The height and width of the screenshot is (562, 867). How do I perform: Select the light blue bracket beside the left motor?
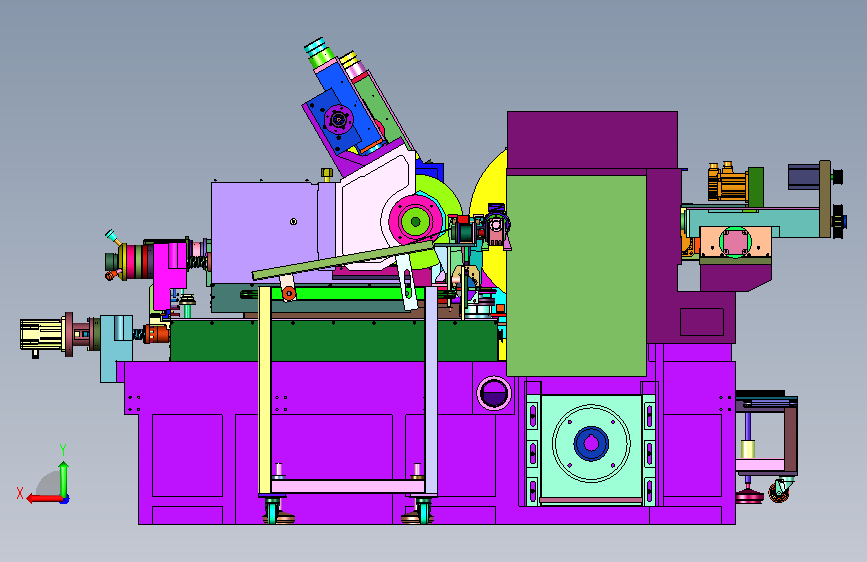[x=116, y=348]
